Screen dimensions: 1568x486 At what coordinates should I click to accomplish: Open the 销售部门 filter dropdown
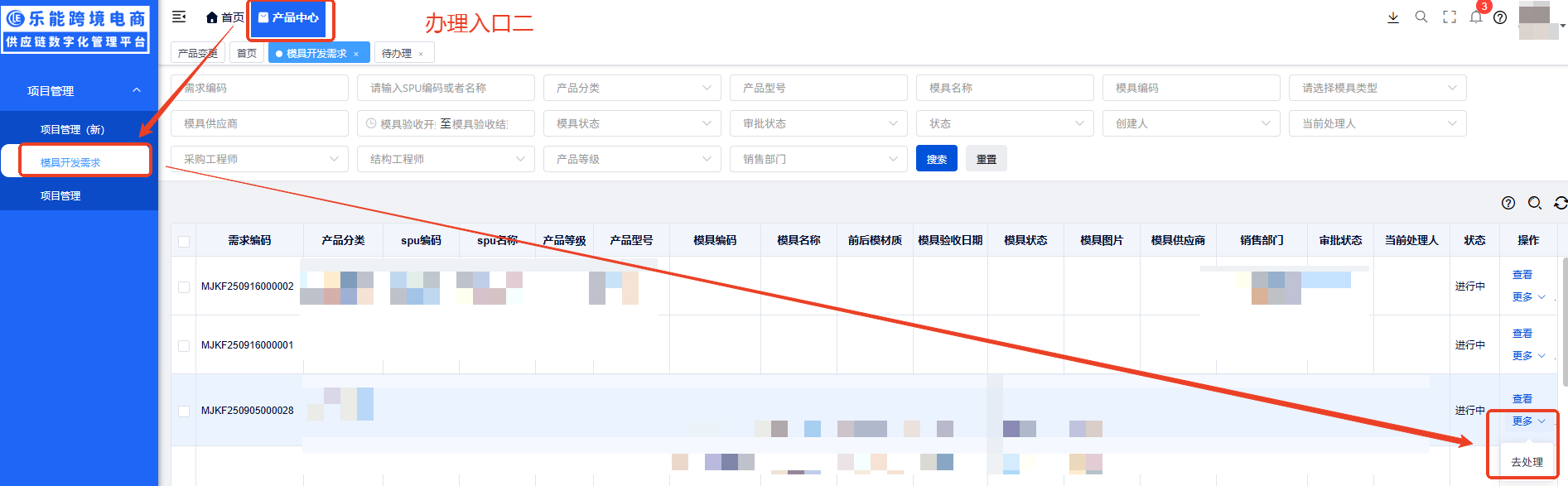point(818,159)
